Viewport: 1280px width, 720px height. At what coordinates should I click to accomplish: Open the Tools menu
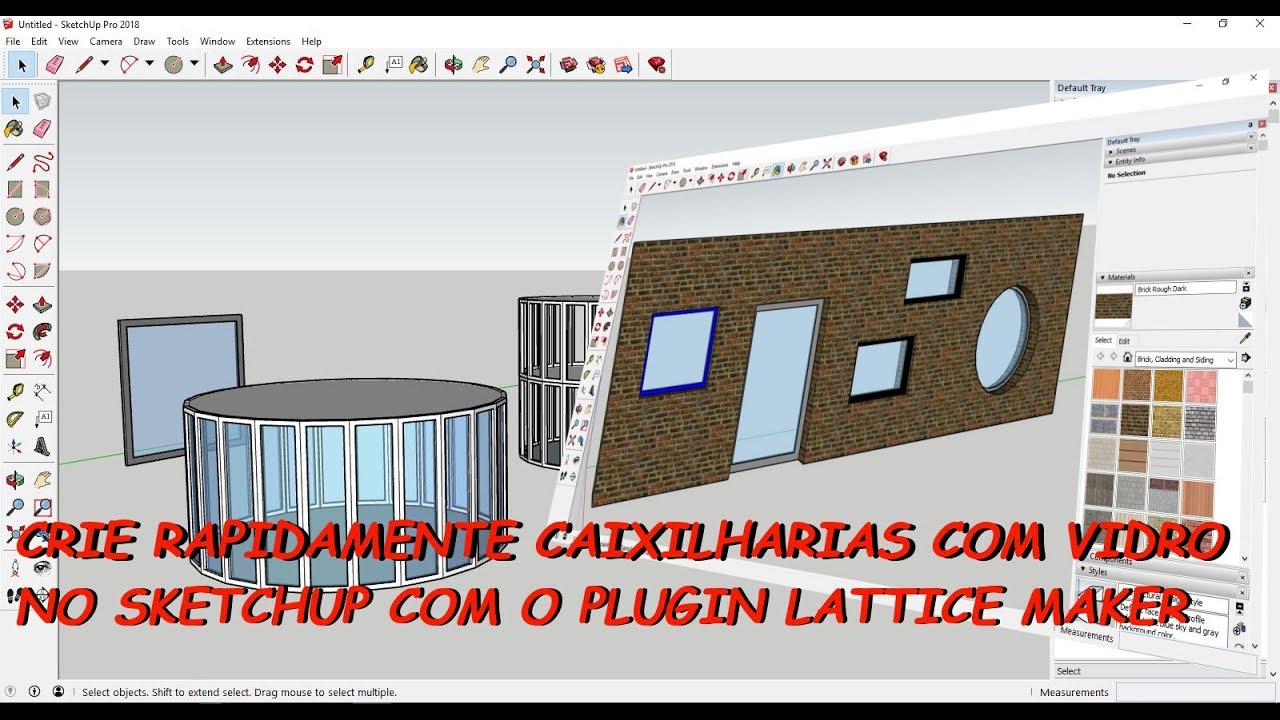(178, 41)
